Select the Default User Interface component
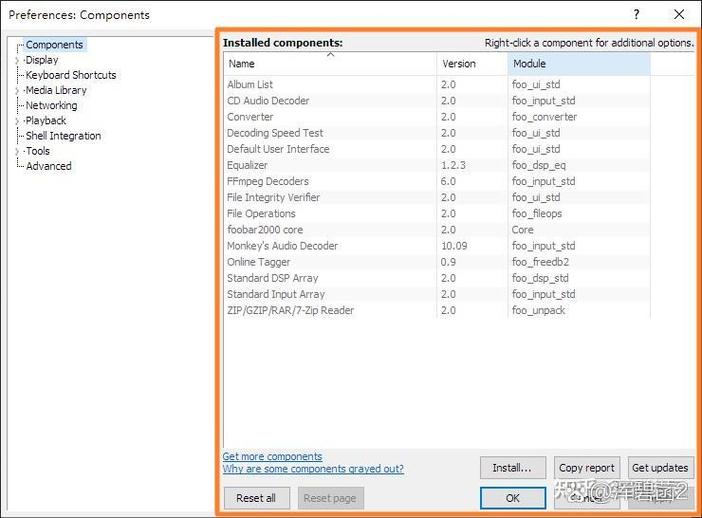Screen dimensions: 702x518 (437, 149)
